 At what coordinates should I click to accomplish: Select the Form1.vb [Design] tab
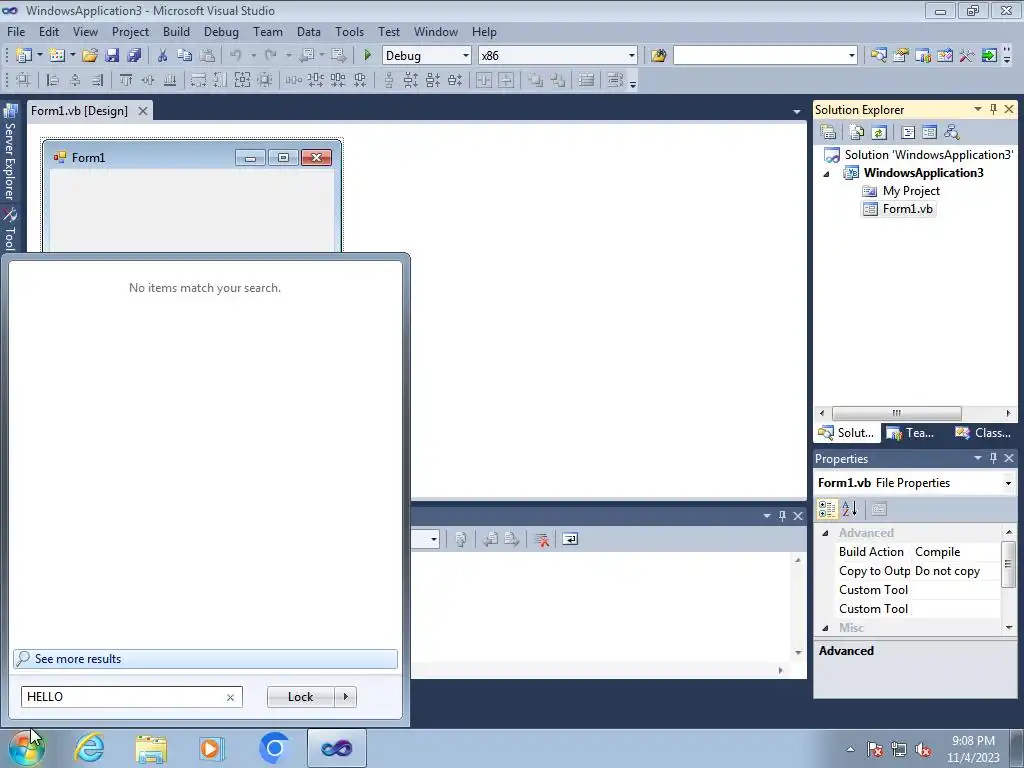click(80, 111)
